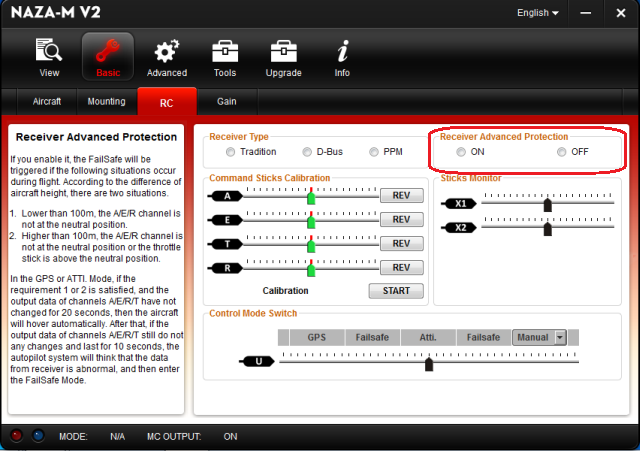Click the GPS mode segment

coord(317,338)
